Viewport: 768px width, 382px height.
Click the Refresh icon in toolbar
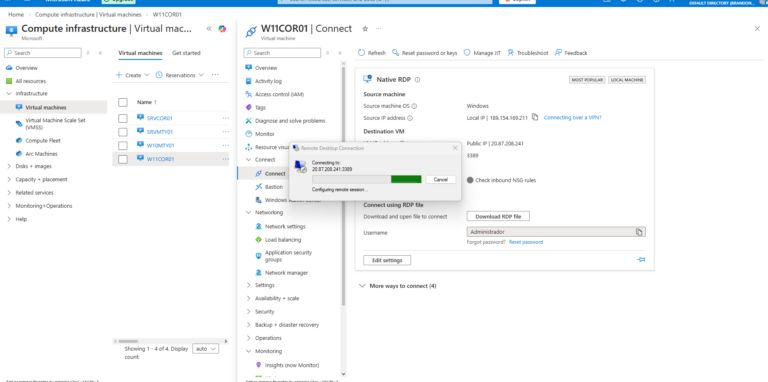(361, 53)
